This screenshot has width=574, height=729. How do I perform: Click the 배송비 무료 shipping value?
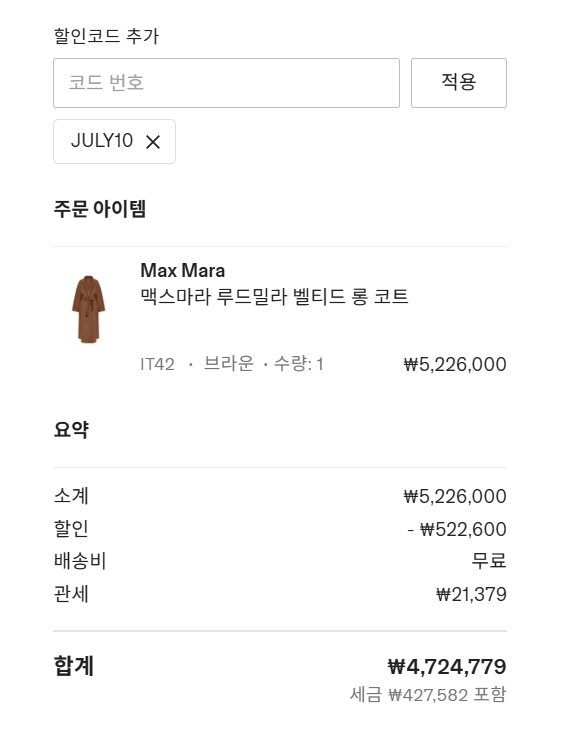click(489, 561)
